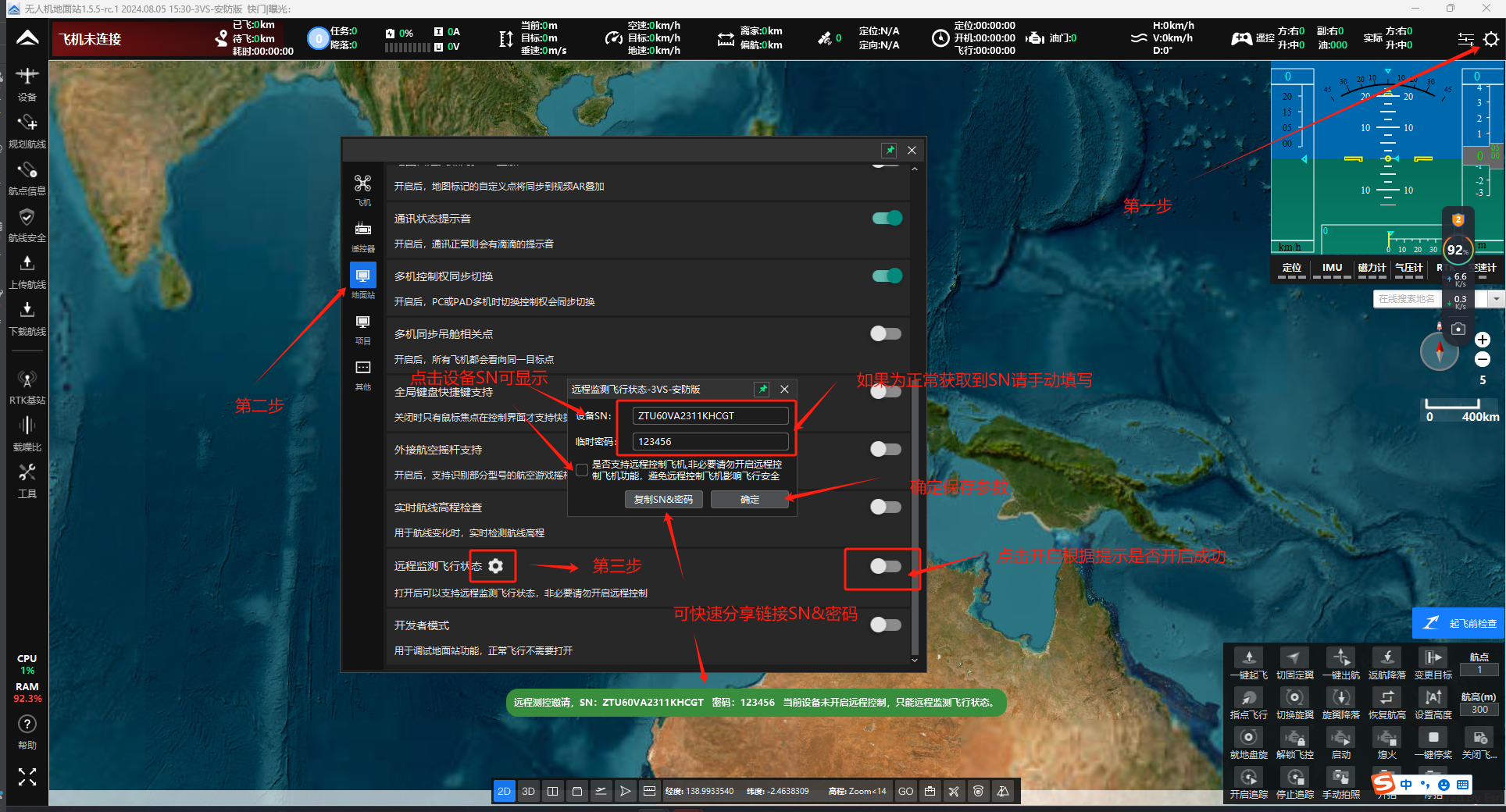The width and height of the screenshot is (1506, 812).
Task: Click the 起飞前检查 pre-flight check button
Action: pos(1458,623)
